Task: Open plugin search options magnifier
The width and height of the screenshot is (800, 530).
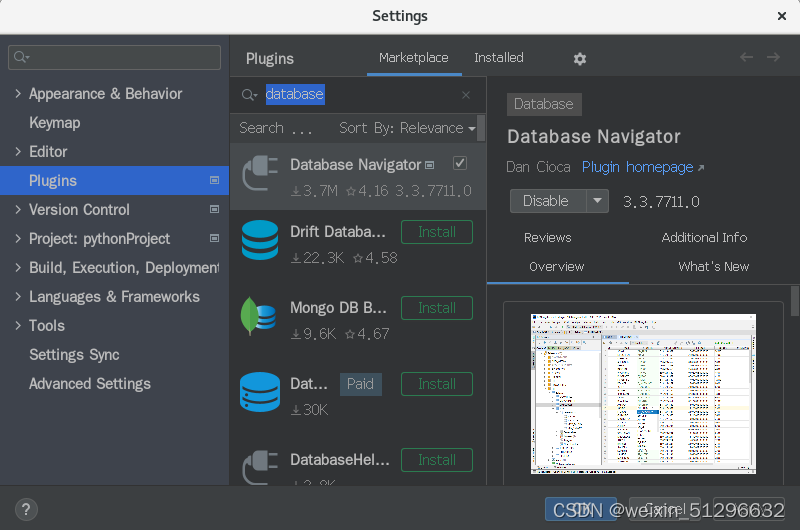Action: [249, 95]
